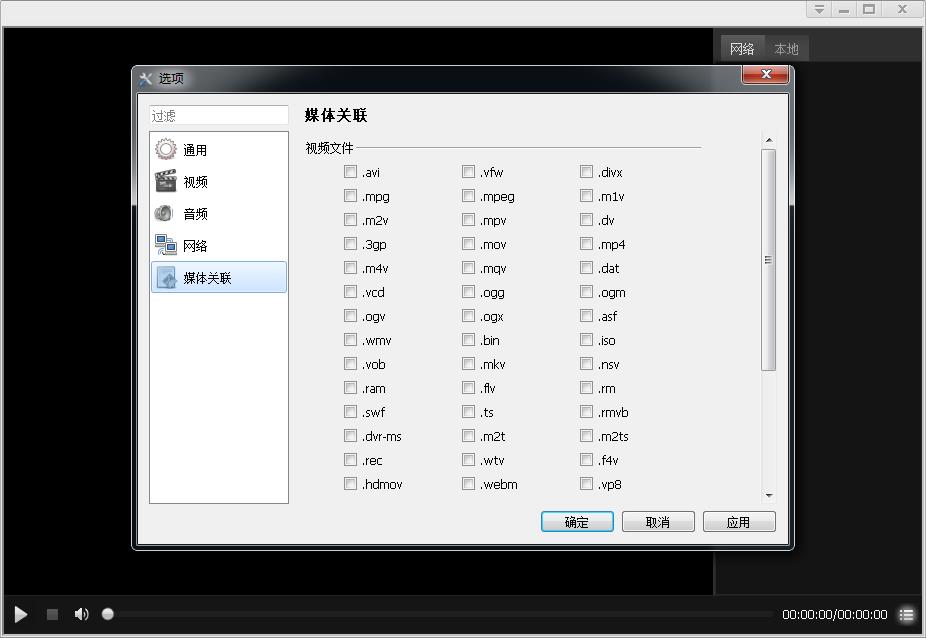Enable the .m1v checkbox
Image resolution: width=926 pixels, height=638 pixels.
tap(586, 196)
